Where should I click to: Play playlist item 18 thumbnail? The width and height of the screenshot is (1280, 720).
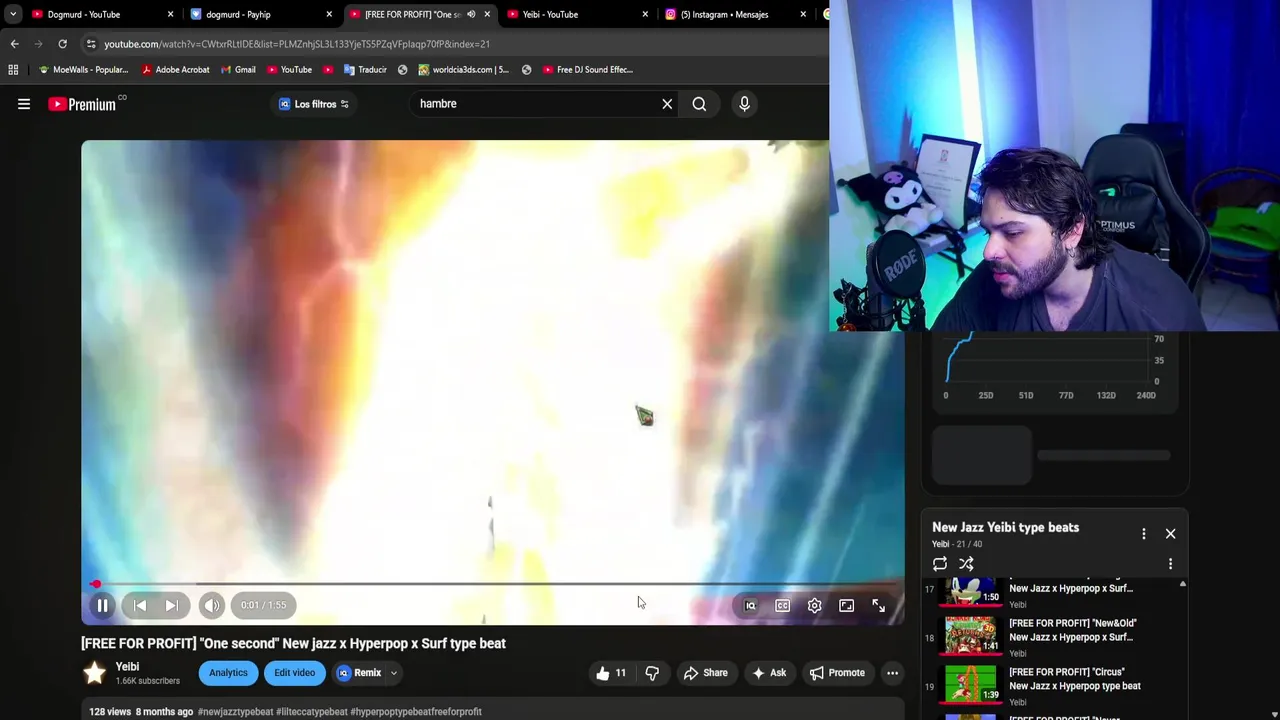coord(971,637)
